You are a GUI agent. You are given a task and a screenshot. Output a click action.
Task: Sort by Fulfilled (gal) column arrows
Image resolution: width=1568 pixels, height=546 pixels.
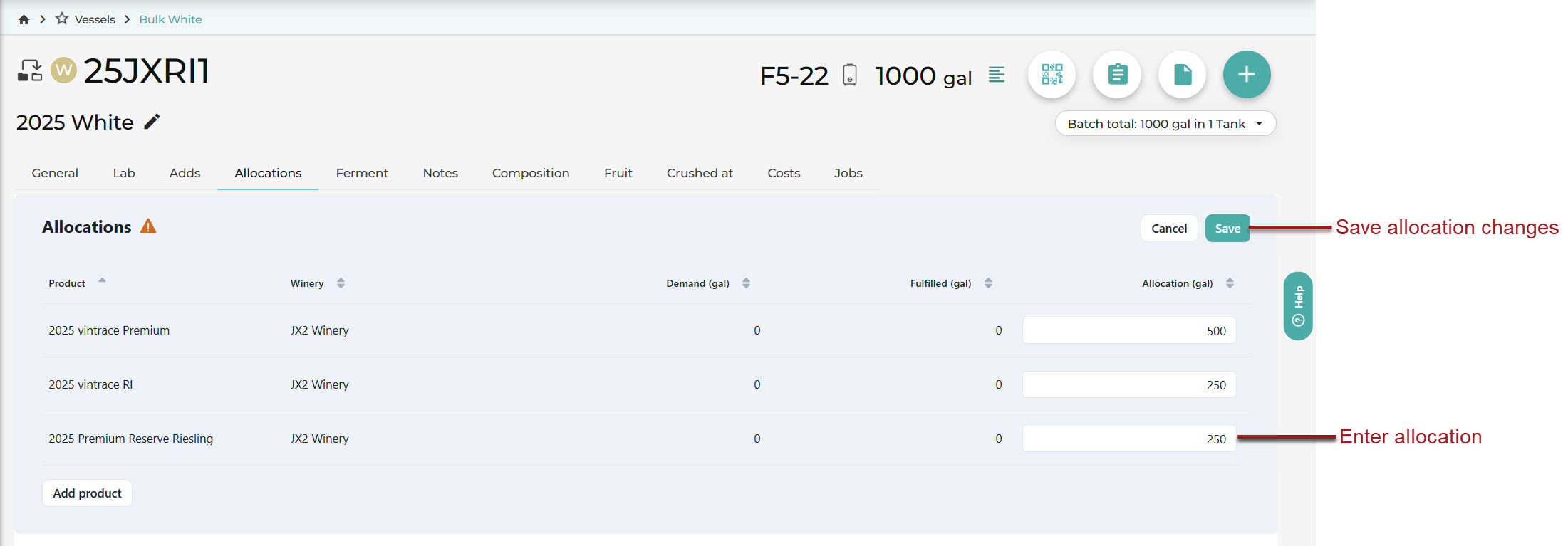[x=988, y=283]
